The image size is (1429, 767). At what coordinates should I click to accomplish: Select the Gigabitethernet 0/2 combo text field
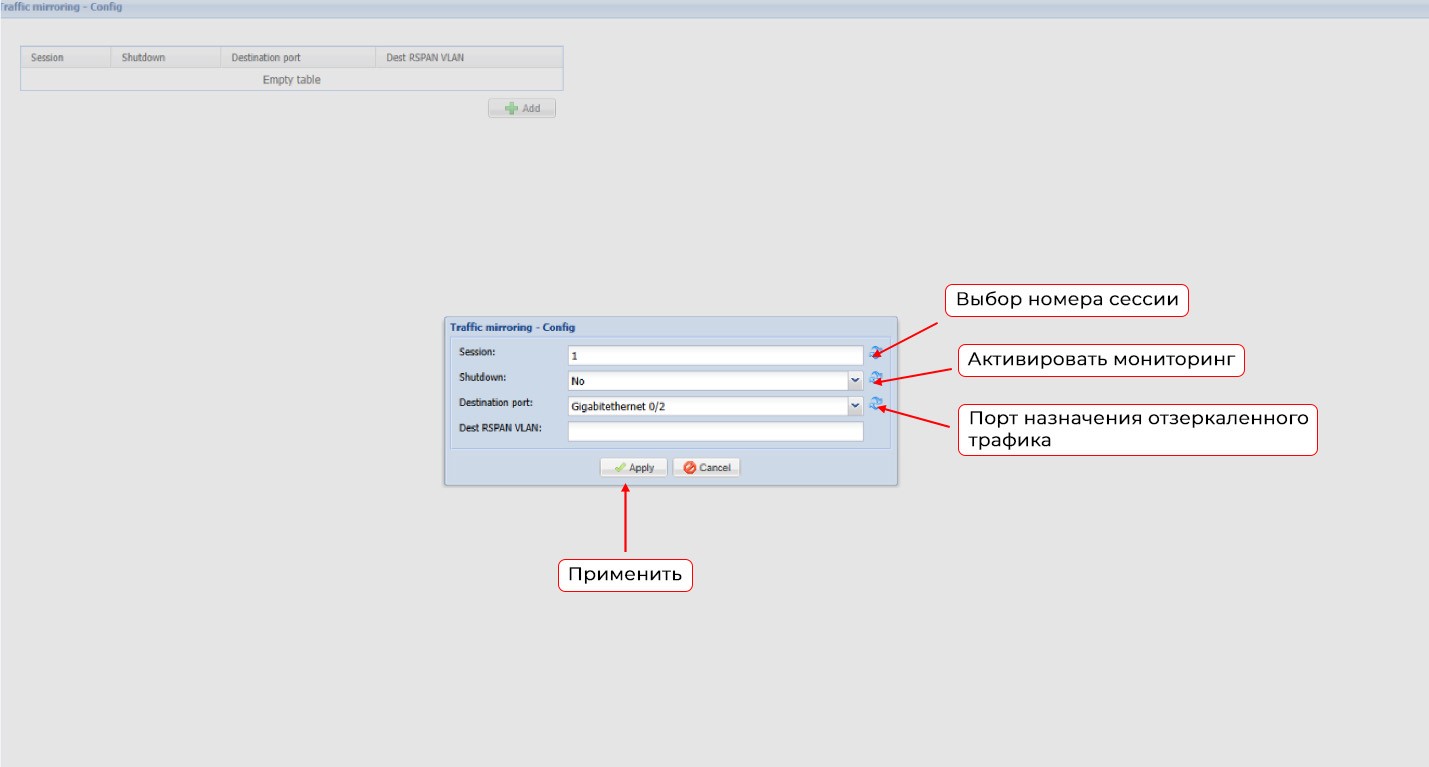[707, 406]
